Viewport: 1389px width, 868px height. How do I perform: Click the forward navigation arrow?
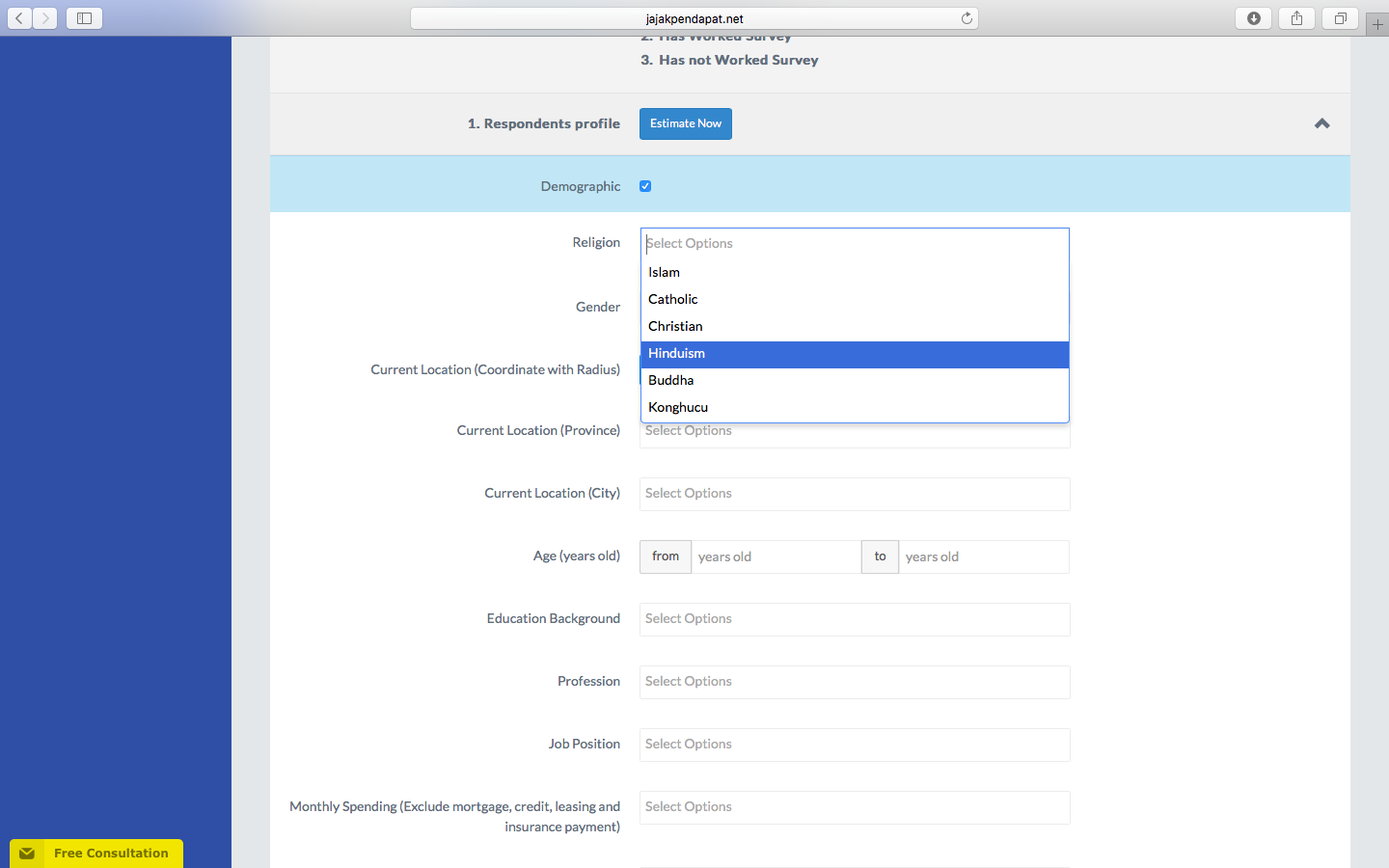44,17
